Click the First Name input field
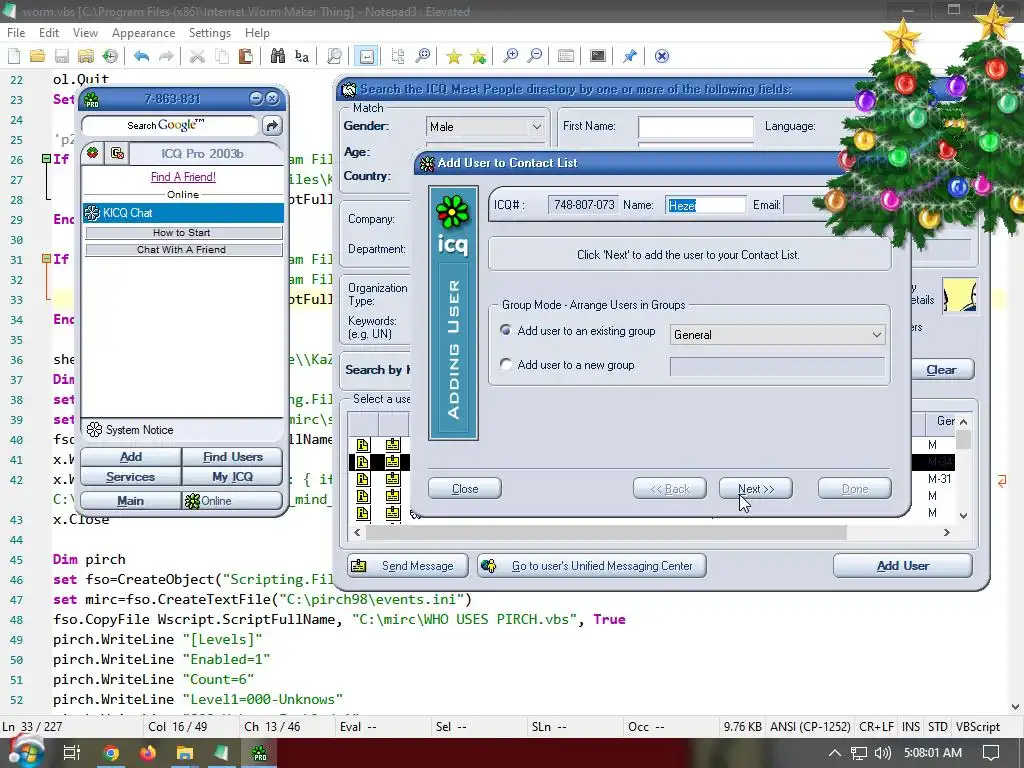The height and width of the screenshot is (768, 1024). 696,127
